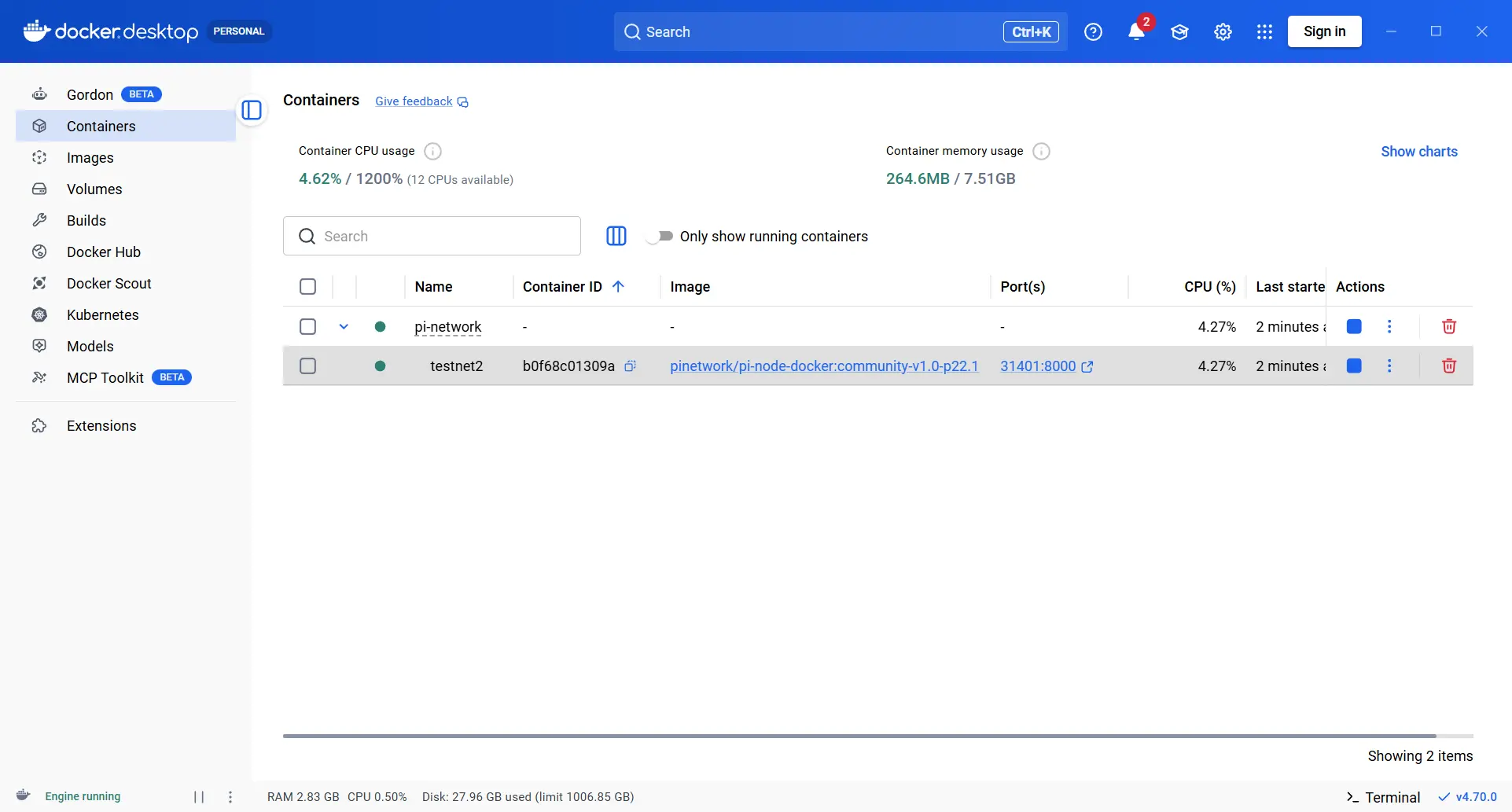Open the help question mark icon

(1093, 32)
